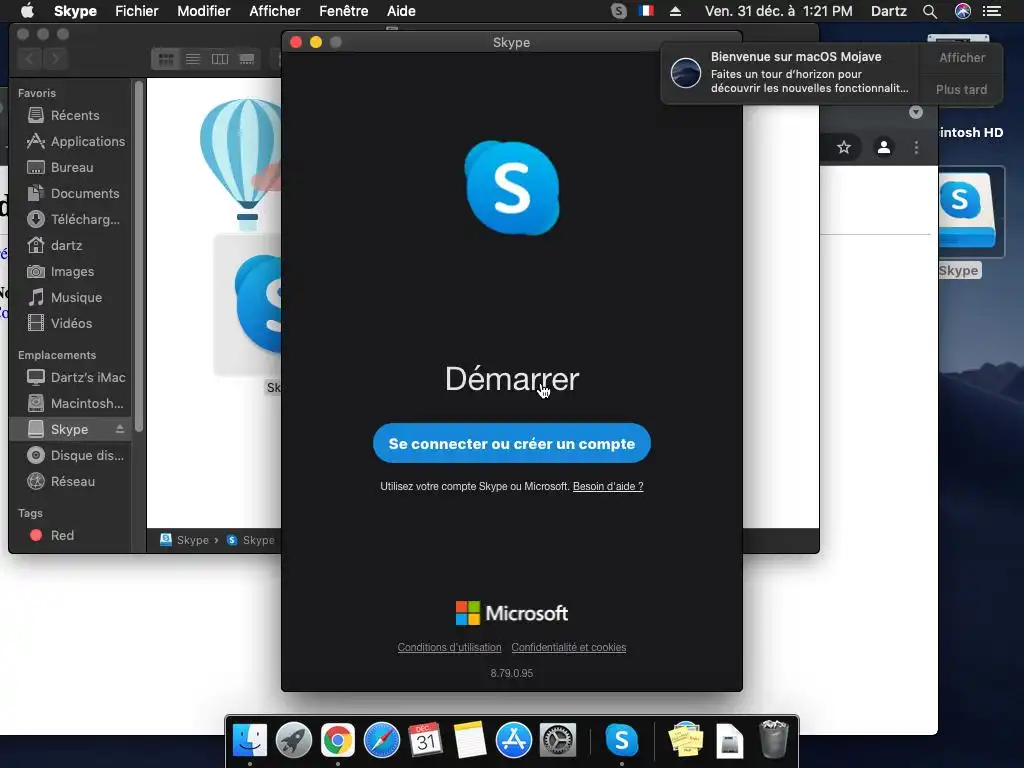Bookmark page with Chrome star icon
Viewport: 1024px width, 768px height.
click(x=844, y=148)
